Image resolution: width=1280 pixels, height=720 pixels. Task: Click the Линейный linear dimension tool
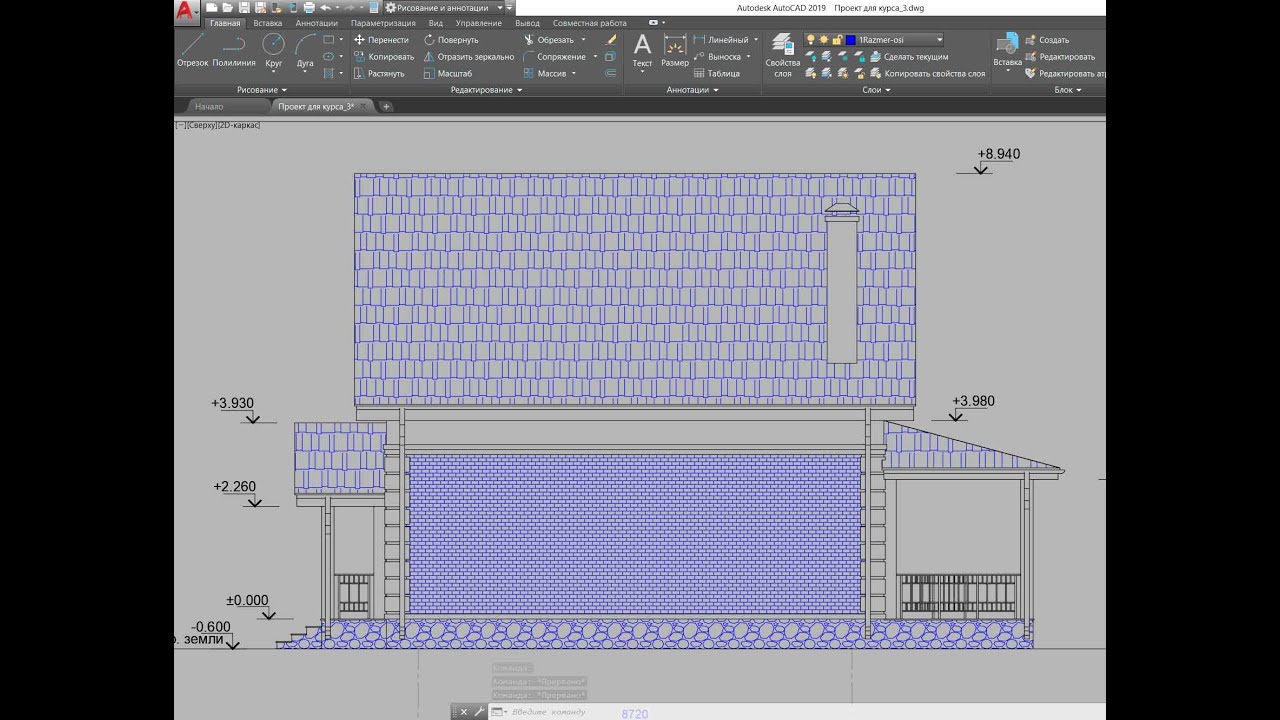(x=720, y=40)
